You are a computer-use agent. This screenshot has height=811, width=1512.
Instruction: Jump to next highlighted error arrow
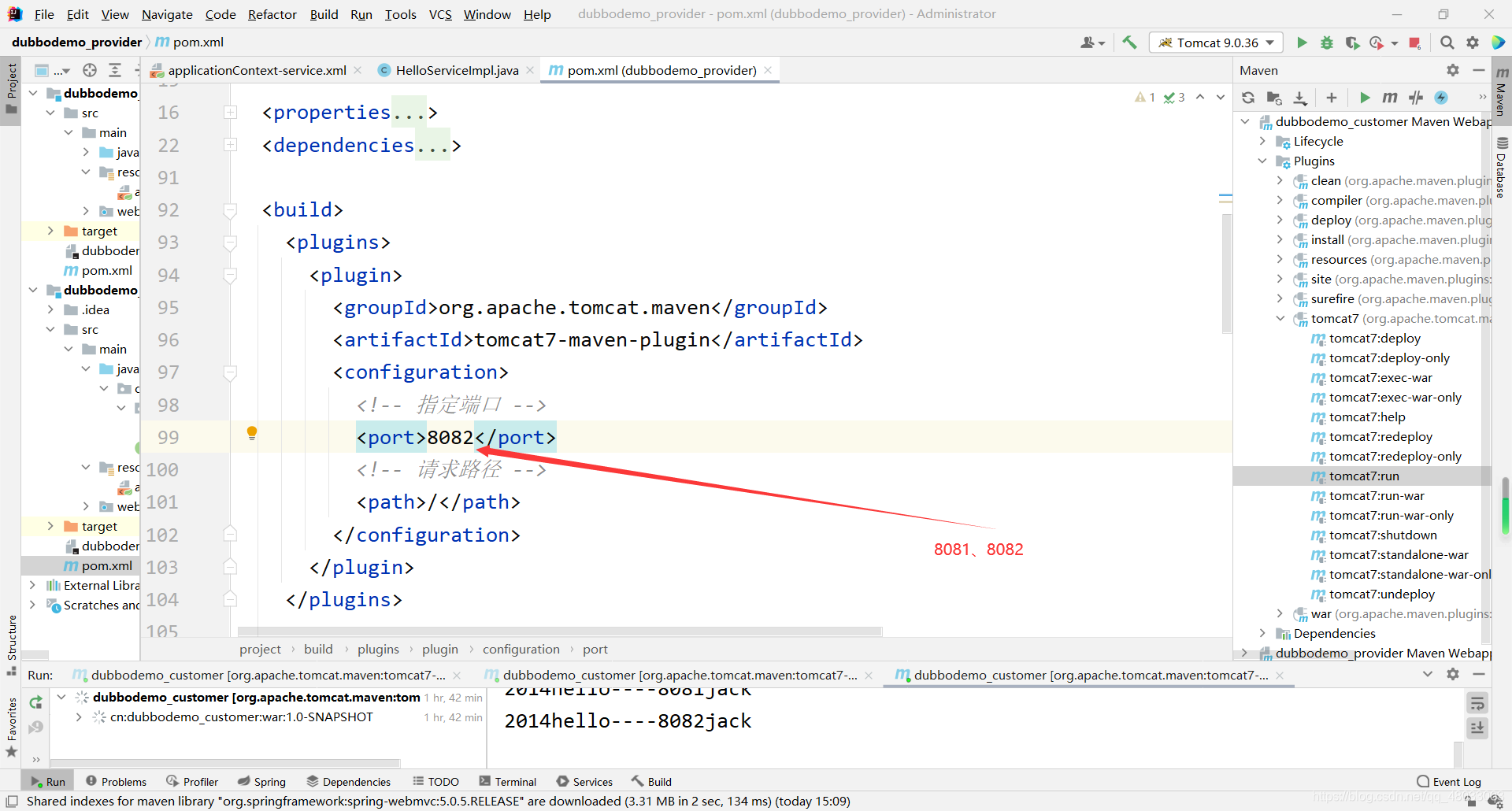pyautogui.click(x=1220, y=98)
